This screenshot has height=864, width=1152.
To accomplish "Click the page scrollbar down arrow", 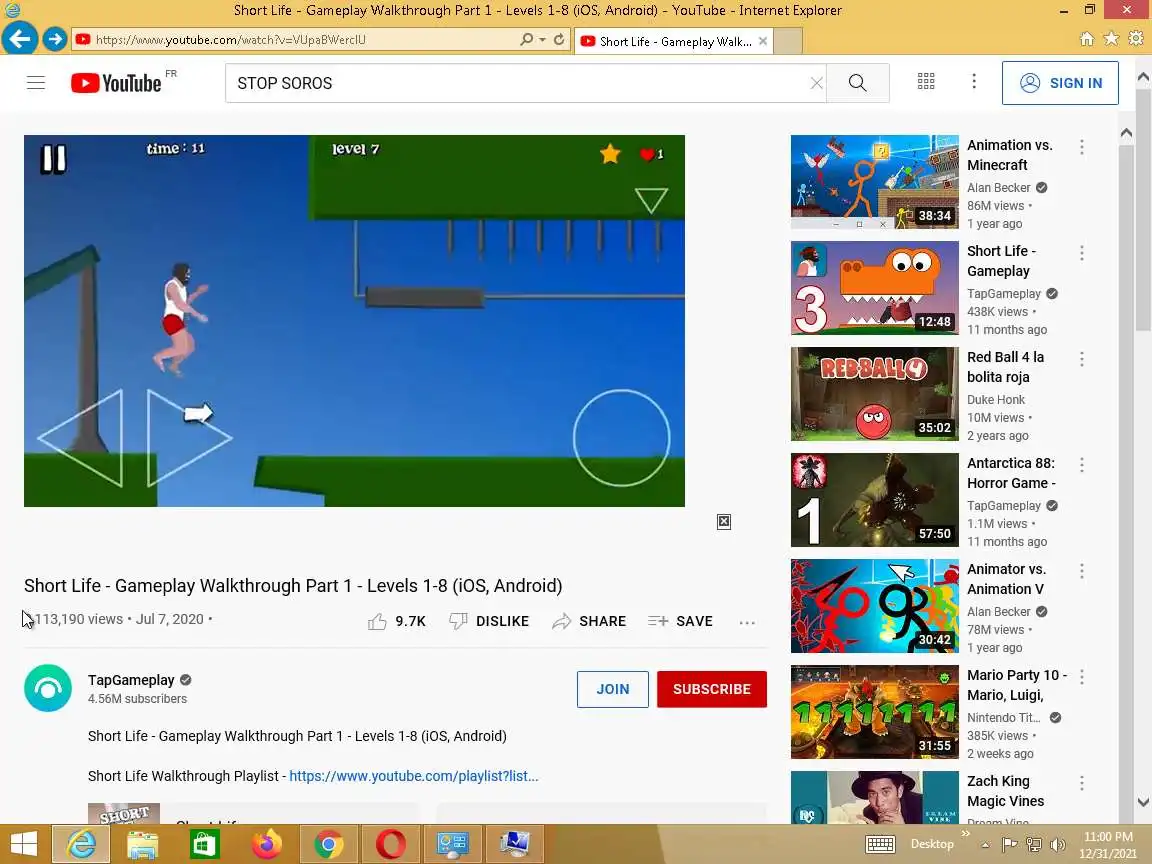I will click(x=1143, y=802).
